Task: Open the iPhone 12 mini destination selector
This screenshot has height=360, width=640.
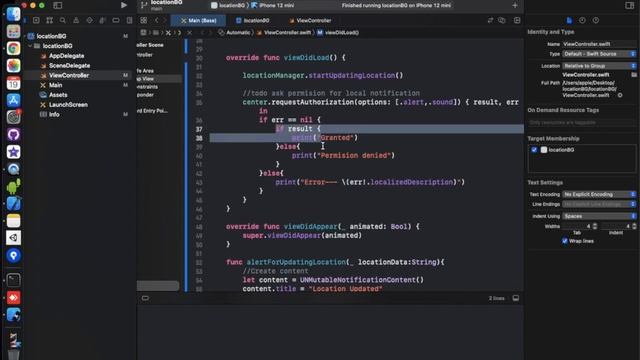Action: (272, 5)
